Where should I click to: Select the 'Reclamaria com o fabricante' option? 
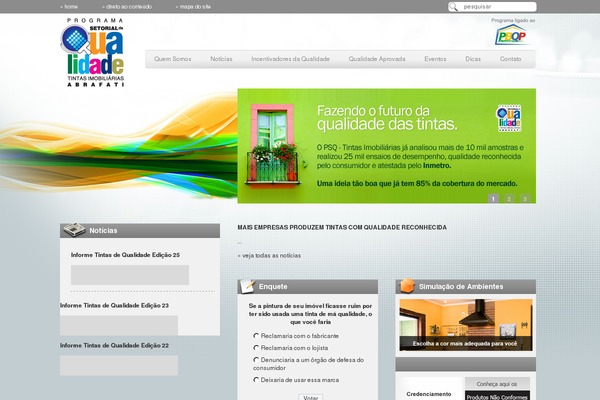(x=256, y=335)
